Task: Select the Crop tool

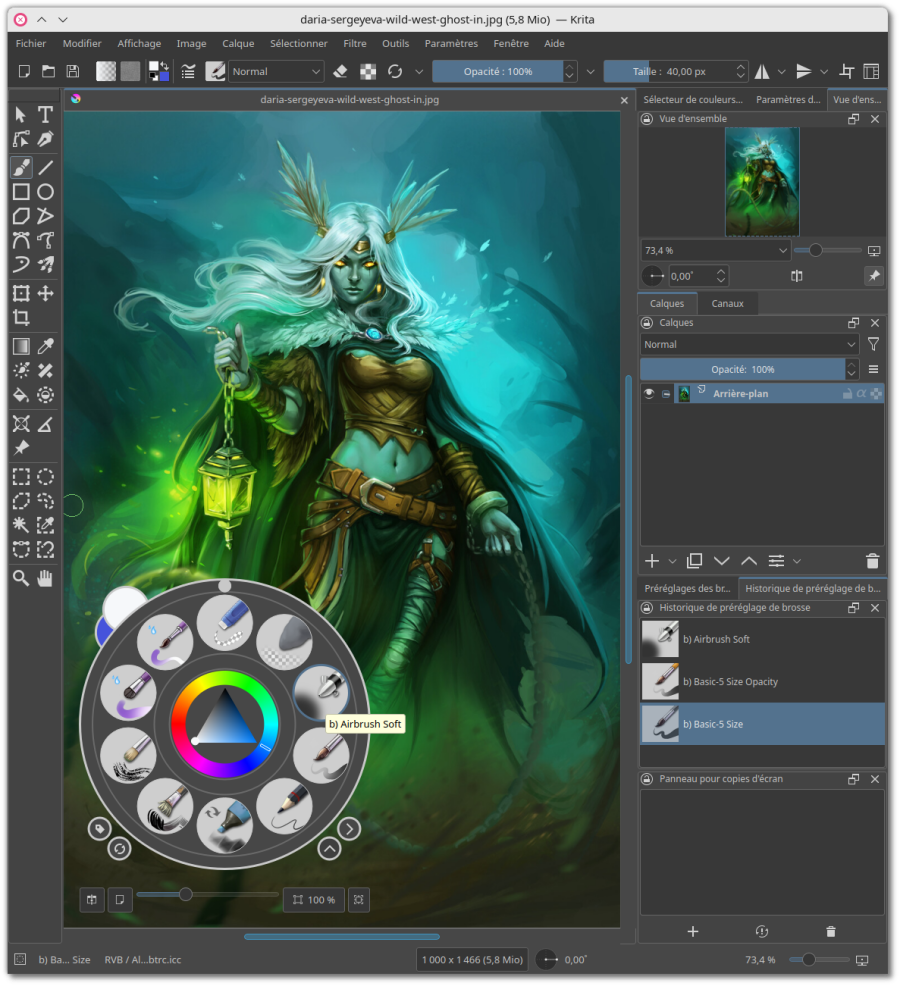Action: pos(21,318)
